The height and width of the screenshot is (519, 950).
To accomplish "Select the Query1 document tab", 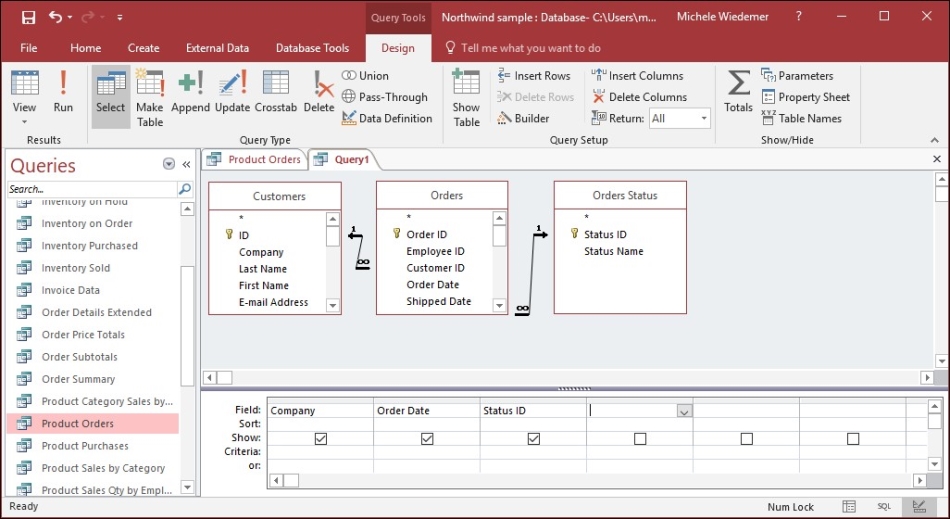I will (343, 159).
